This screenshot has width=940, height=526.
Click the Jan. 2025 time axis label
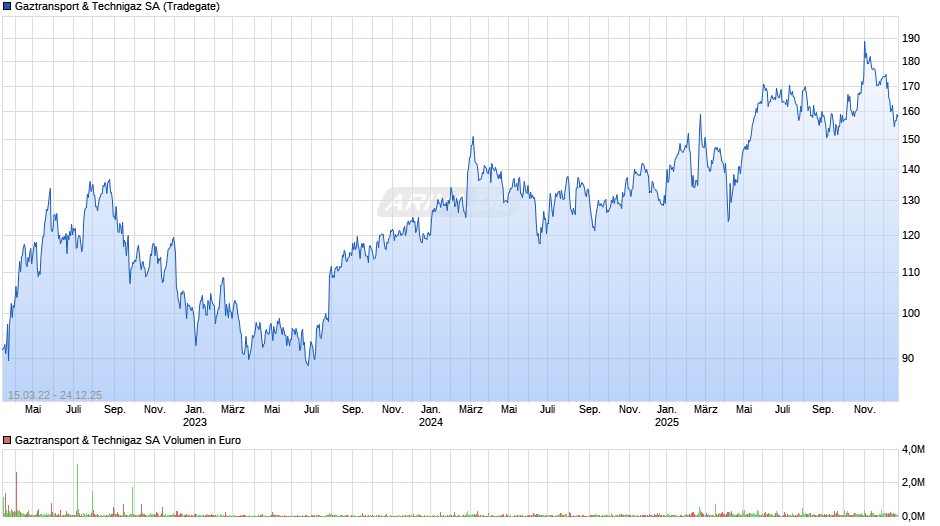(x=667, y=416)
